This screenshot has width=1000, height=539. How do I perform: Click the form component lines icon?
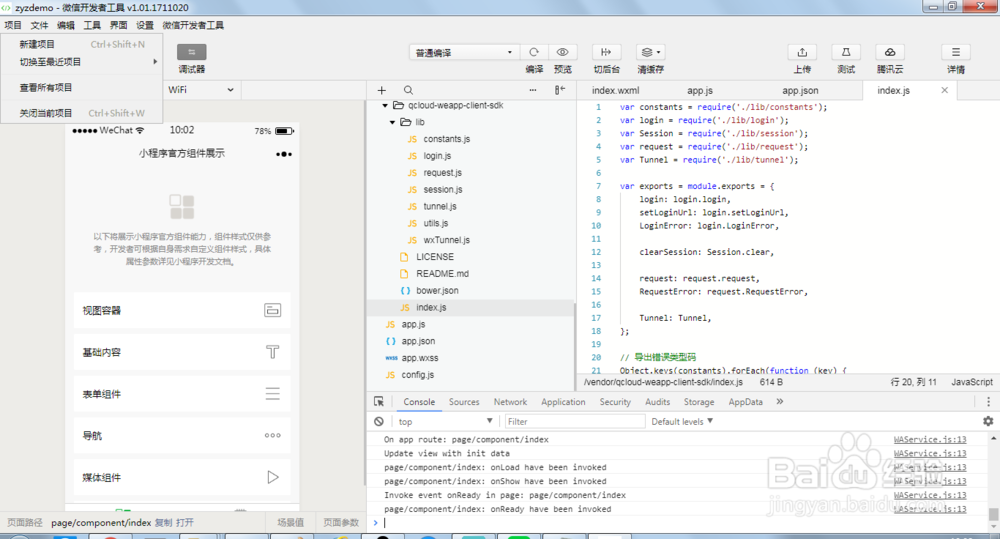[272, 394]
